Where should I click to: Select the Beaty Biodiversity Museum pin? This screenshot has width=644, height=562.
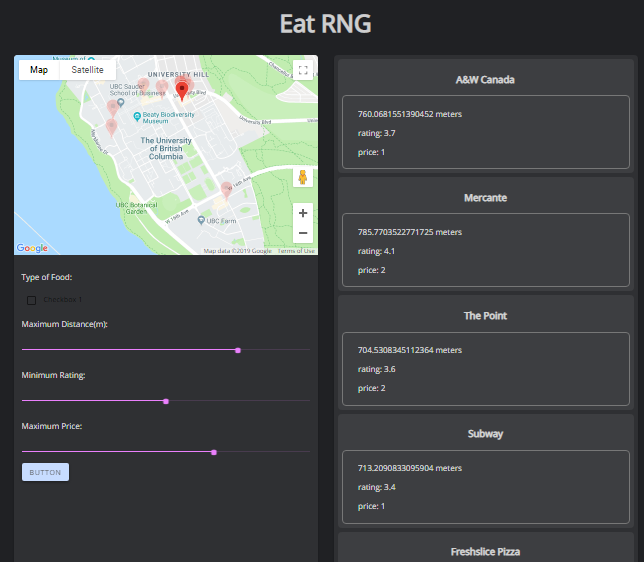[137, 117]
